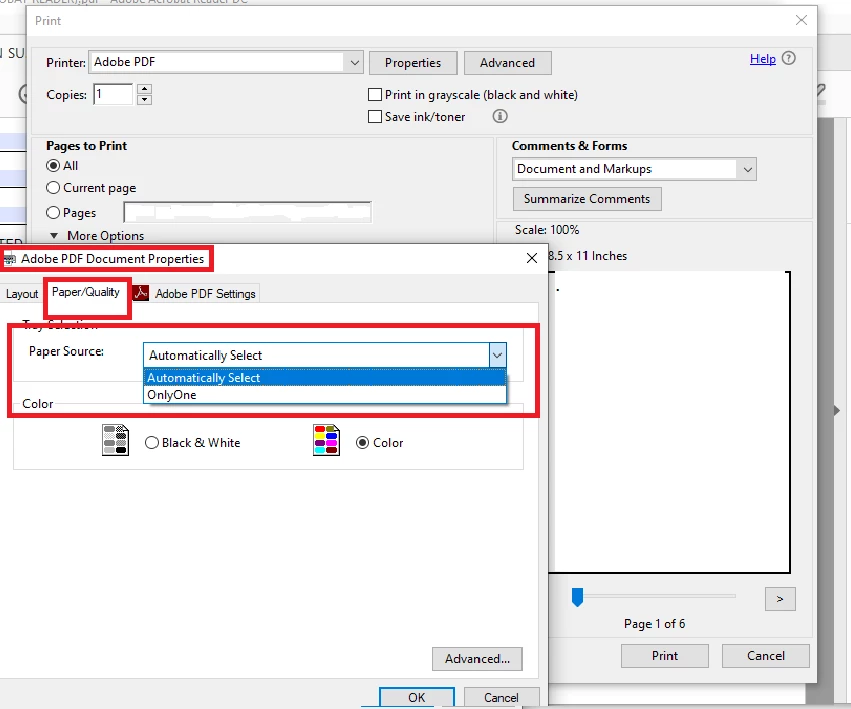Click the Summarize Comments button

(x=587, y=199)
